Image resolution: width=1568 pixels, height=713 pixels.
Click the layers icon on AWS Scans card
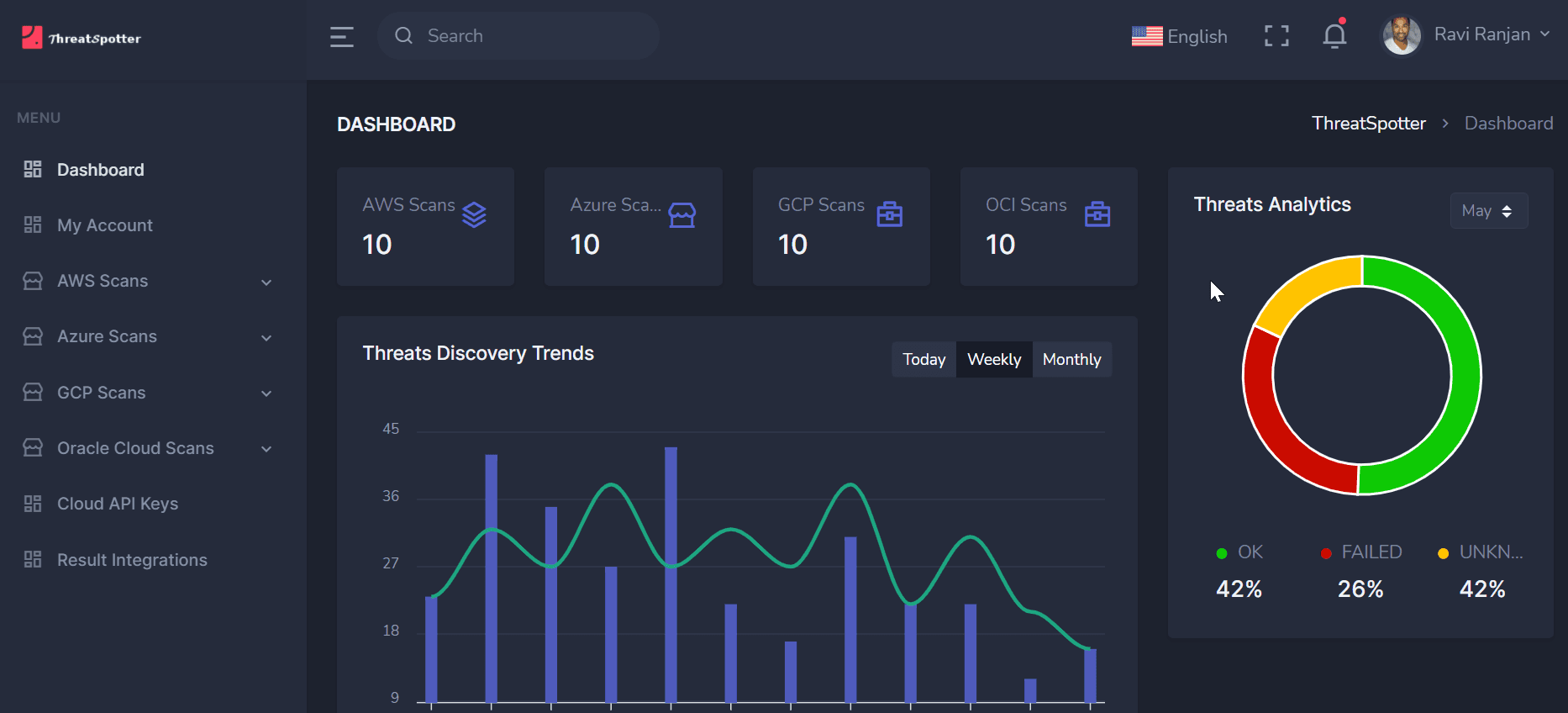point(474,215)
